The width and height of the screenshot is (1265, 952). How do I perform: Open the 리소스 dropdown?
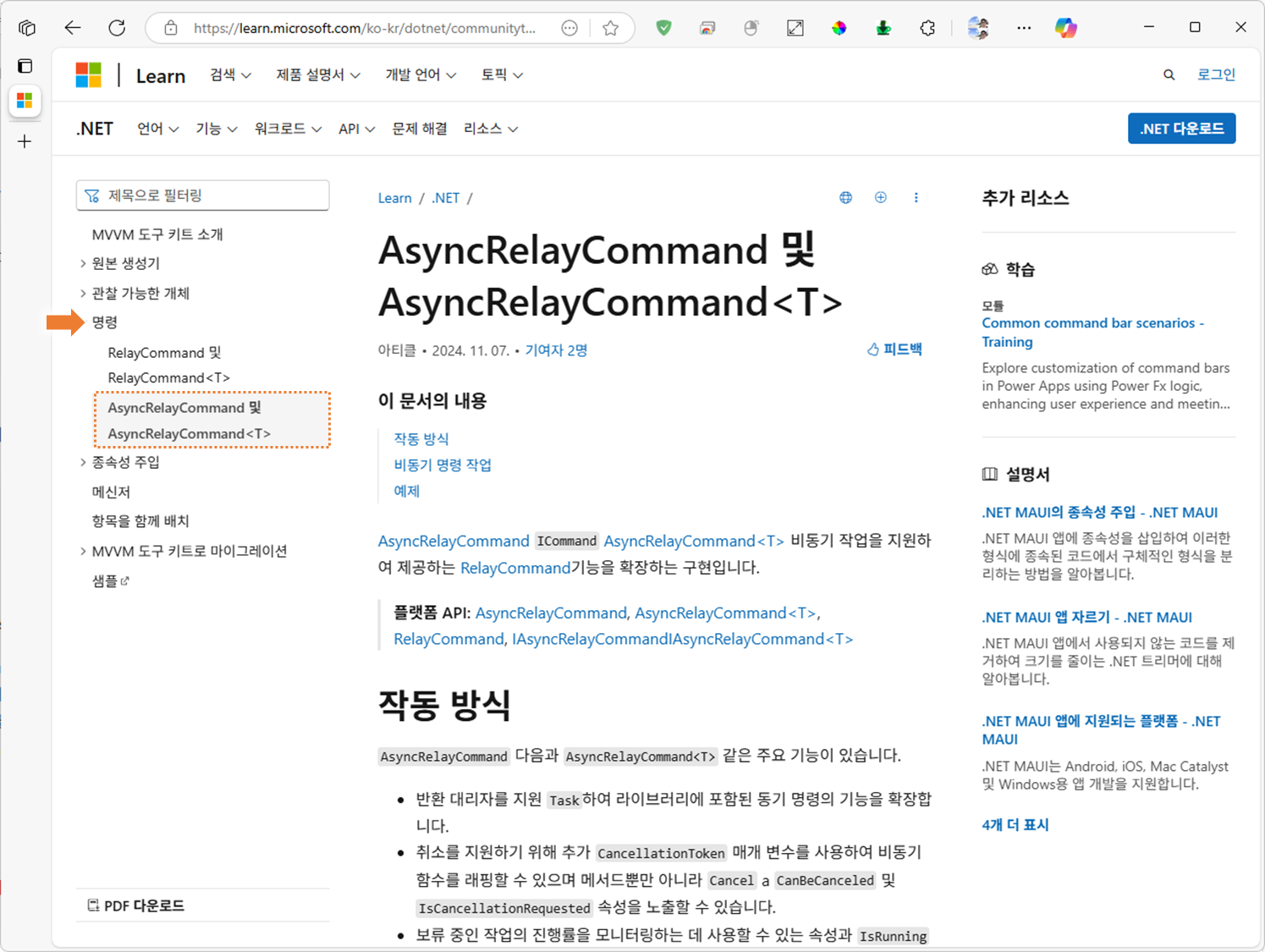coord(491,129)
